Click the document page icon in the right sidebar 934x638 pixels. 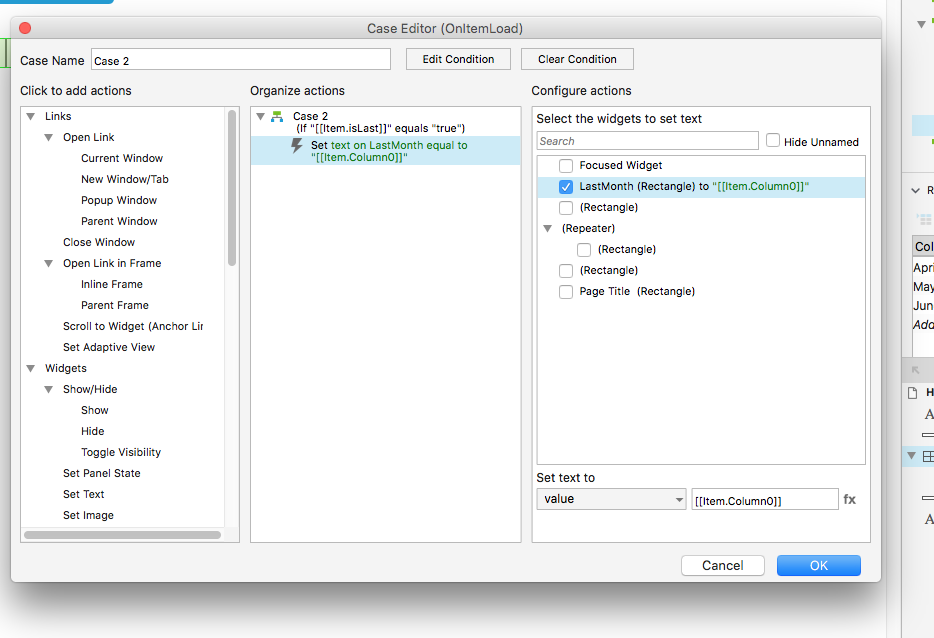click(x=913, y=392)
